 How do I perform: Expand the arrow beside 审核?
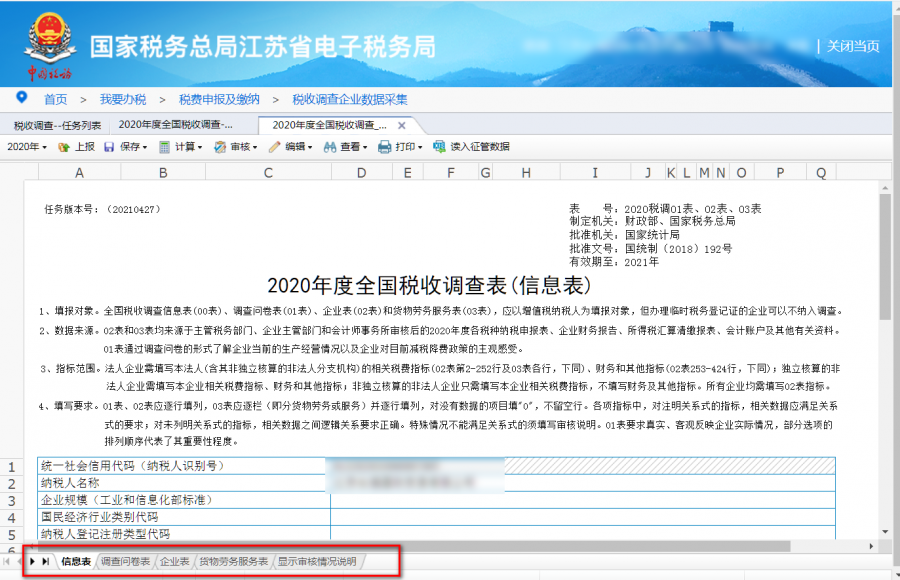click(x=255, y=148)
